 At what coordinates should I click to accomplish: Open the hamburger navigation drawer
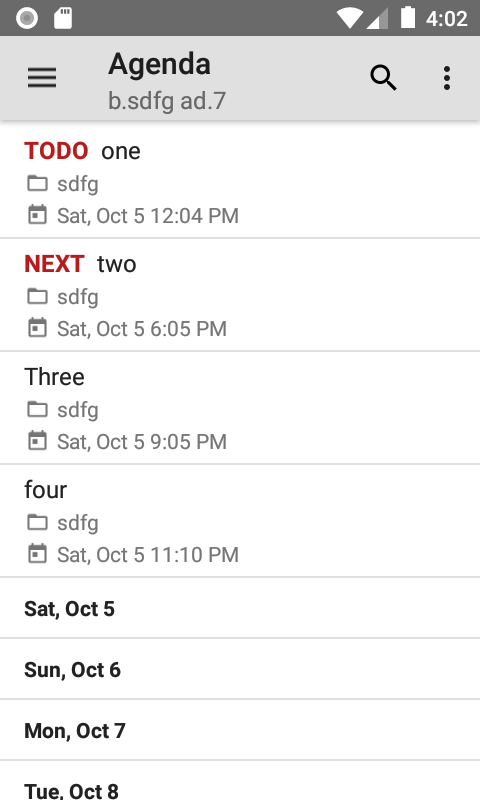[42, 78]
